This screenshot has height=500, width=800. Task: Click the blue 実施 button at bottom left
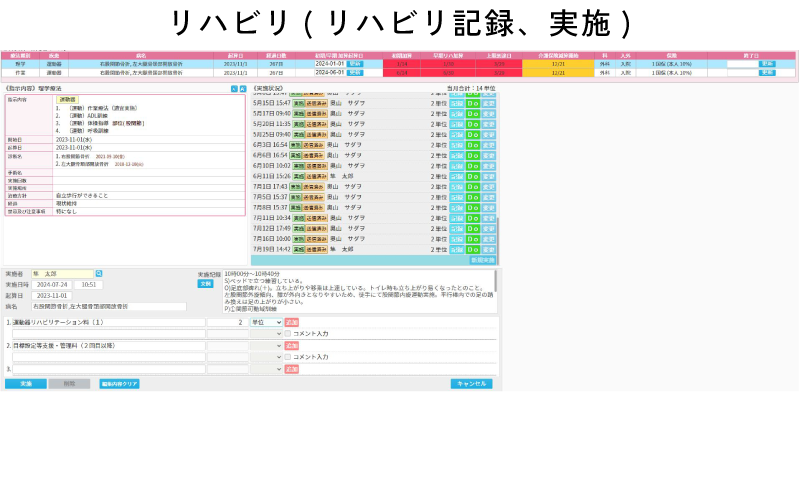point(25,383)
